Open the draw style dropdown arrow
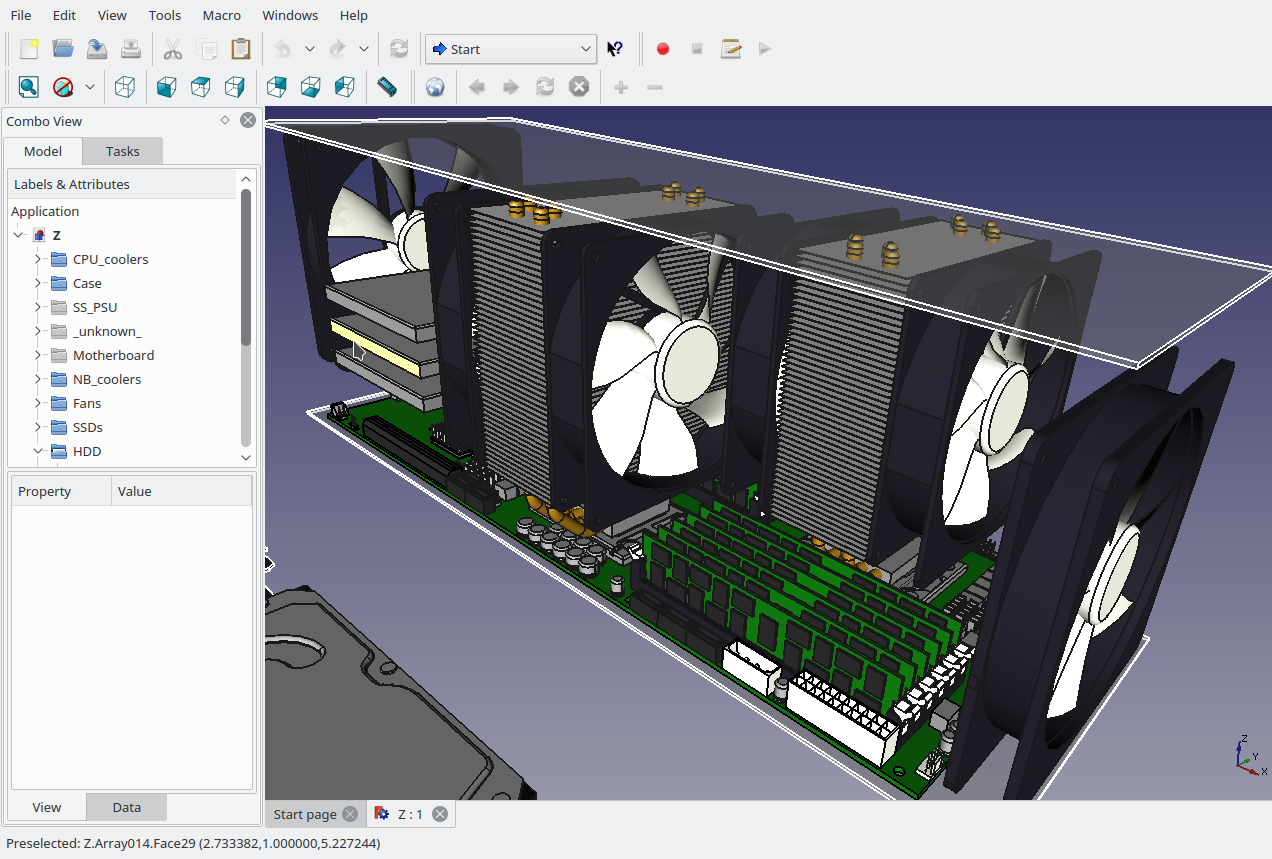This screenshot has height=859, width=1272. coord(90,87)
